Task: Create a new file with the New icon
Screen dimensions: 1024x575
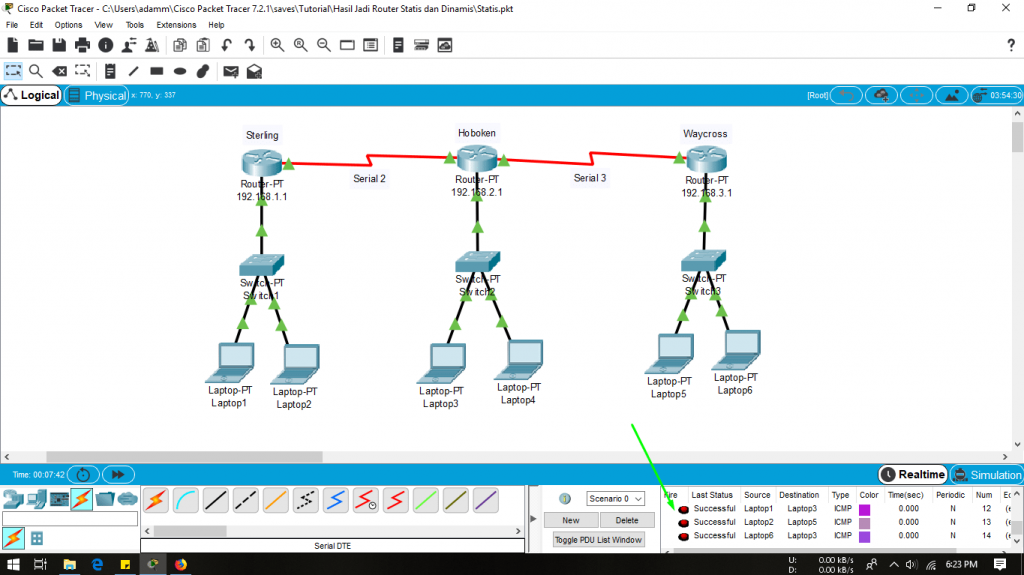Action: (x=12, y=45)
